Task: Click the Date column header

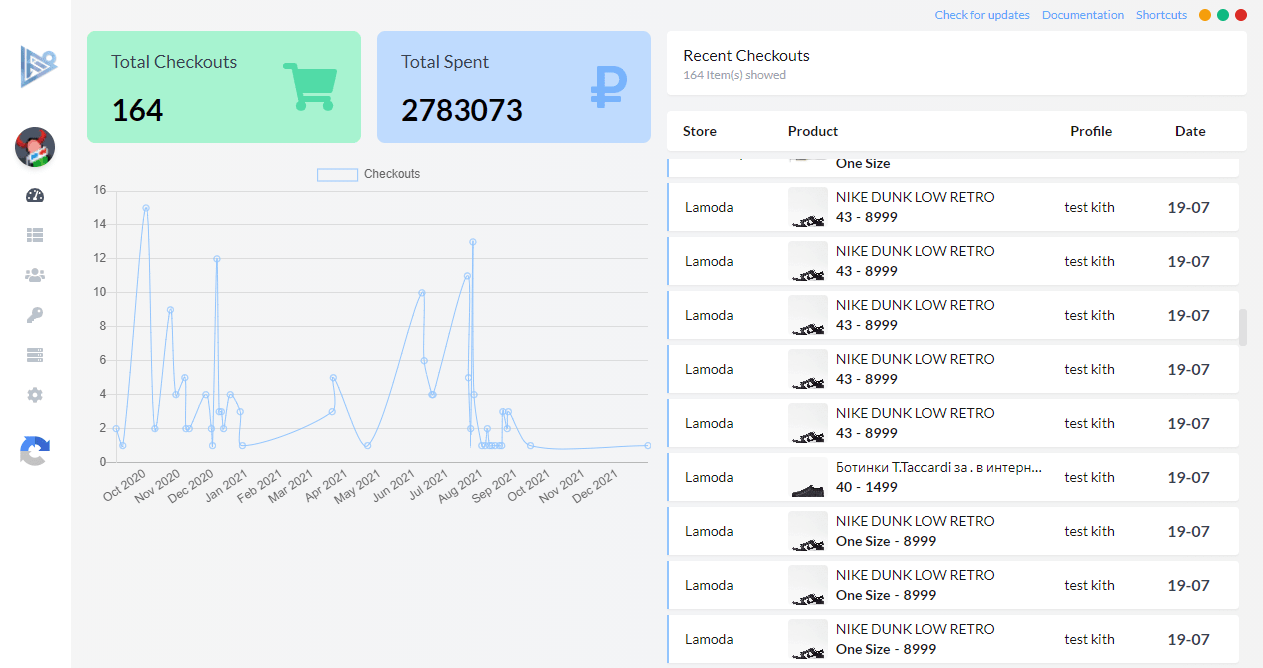Action: click(x=1190, y=131)
